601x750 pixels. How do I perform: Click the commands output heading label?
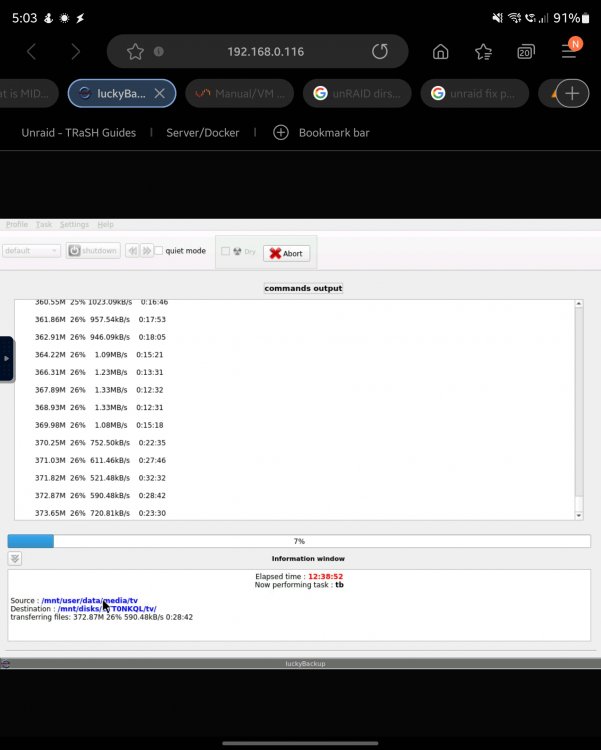click(x=303, y=288)
